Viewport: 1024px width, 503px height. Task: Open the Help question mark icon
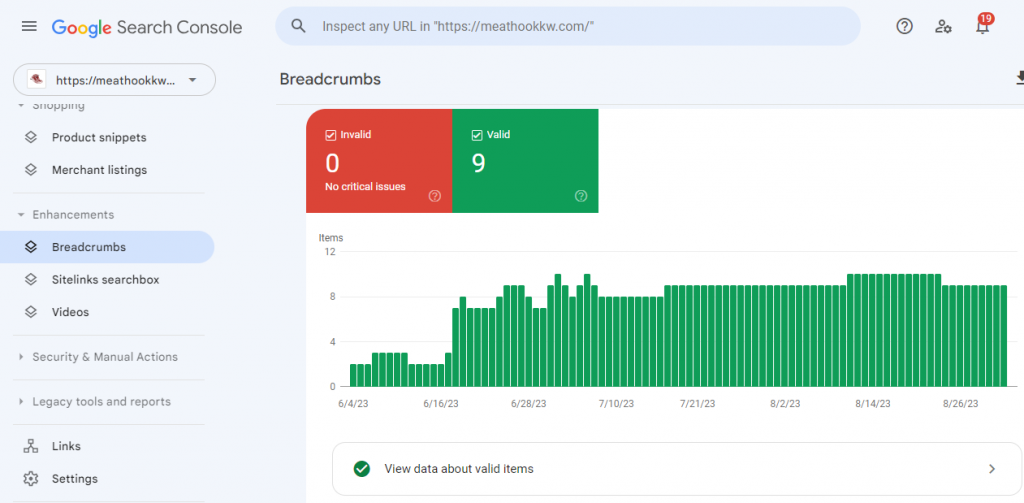click(904, 26)
